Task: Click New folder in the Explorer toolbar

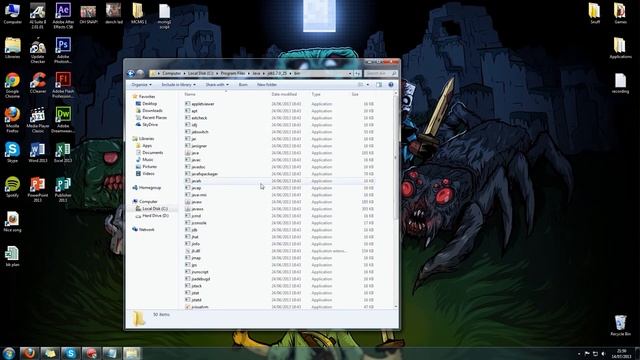Action: click(267, 84)
